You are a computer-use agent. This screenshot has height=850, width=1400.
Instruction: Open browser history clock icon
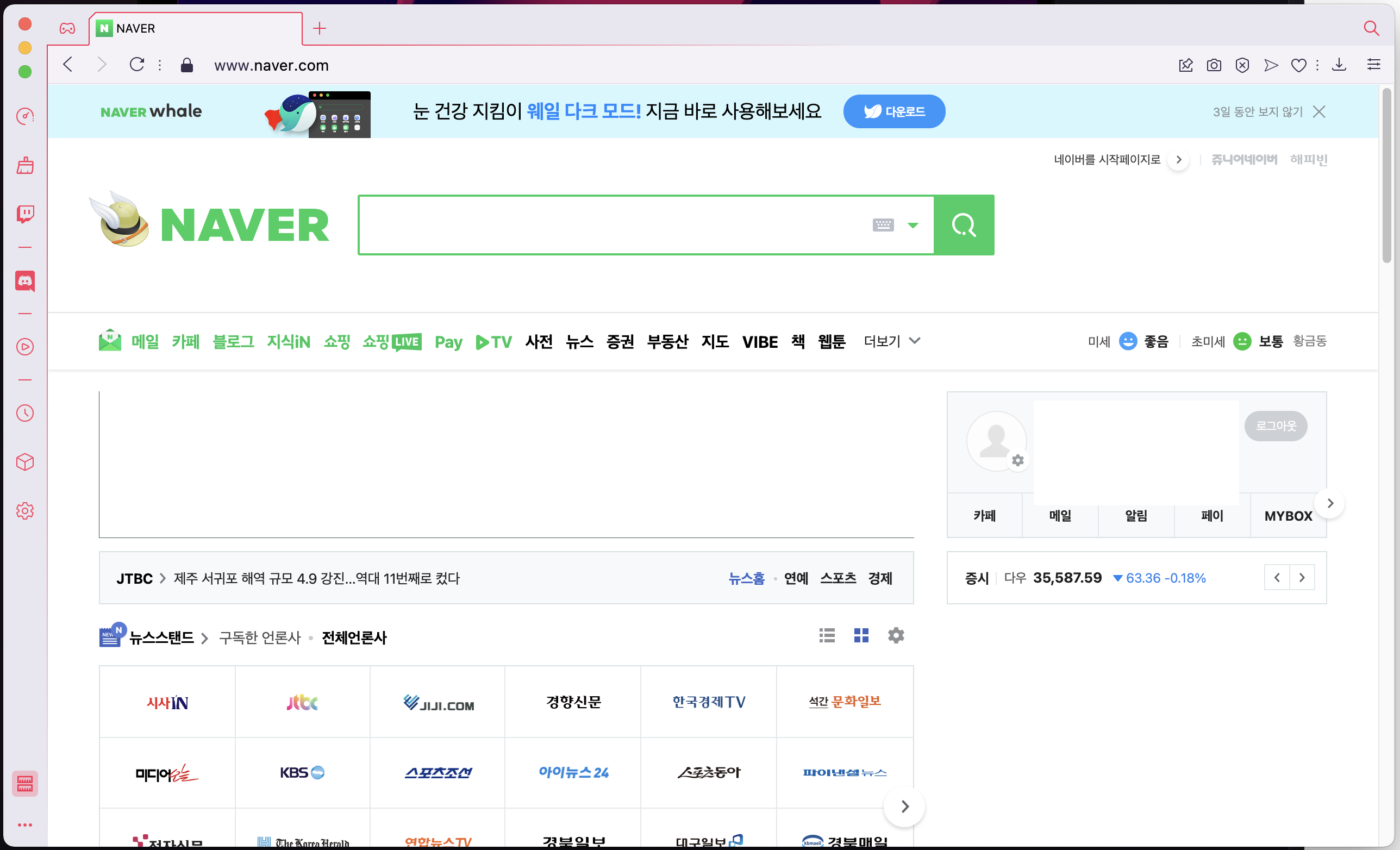pos(25,413)
